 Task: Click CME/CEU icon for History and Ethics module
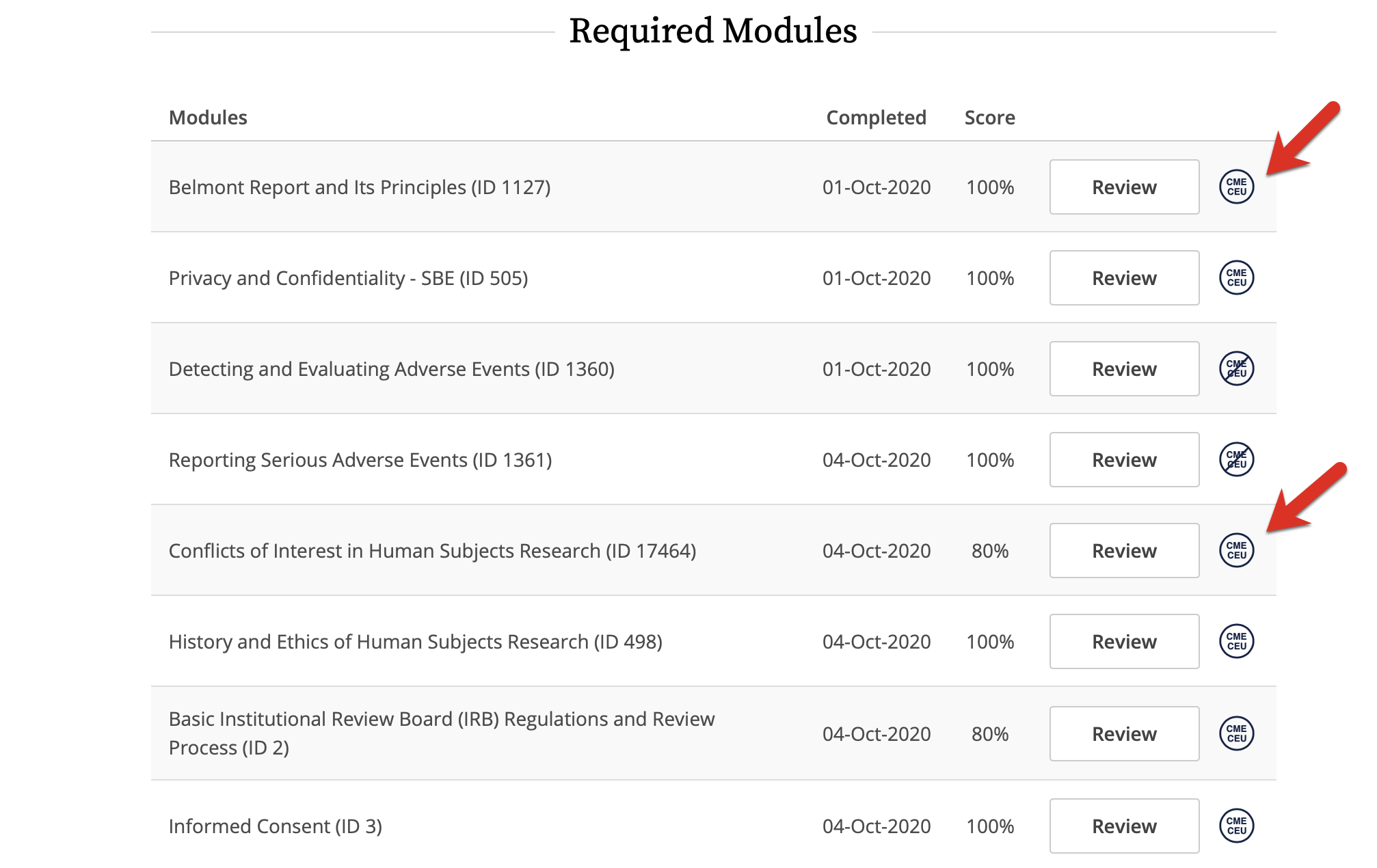1237,642
